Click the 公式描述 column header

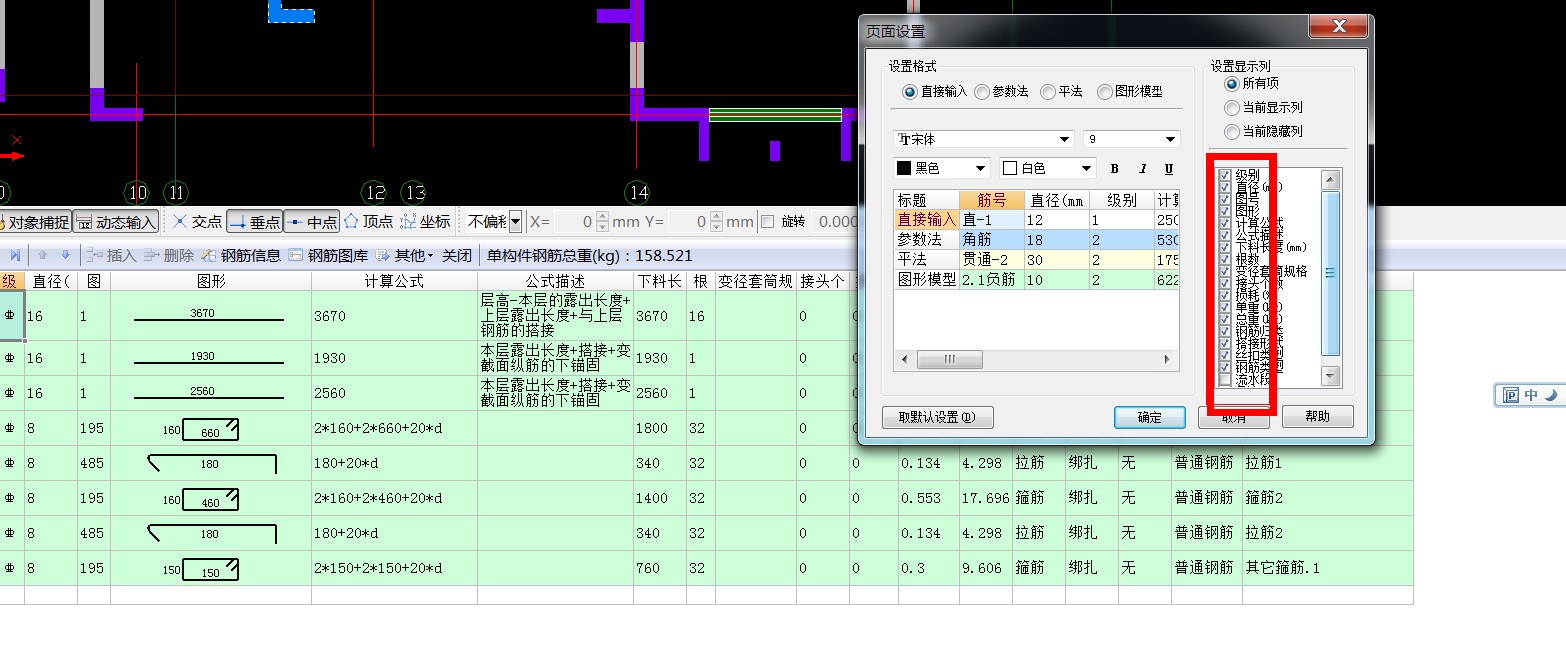click(555, 282)
